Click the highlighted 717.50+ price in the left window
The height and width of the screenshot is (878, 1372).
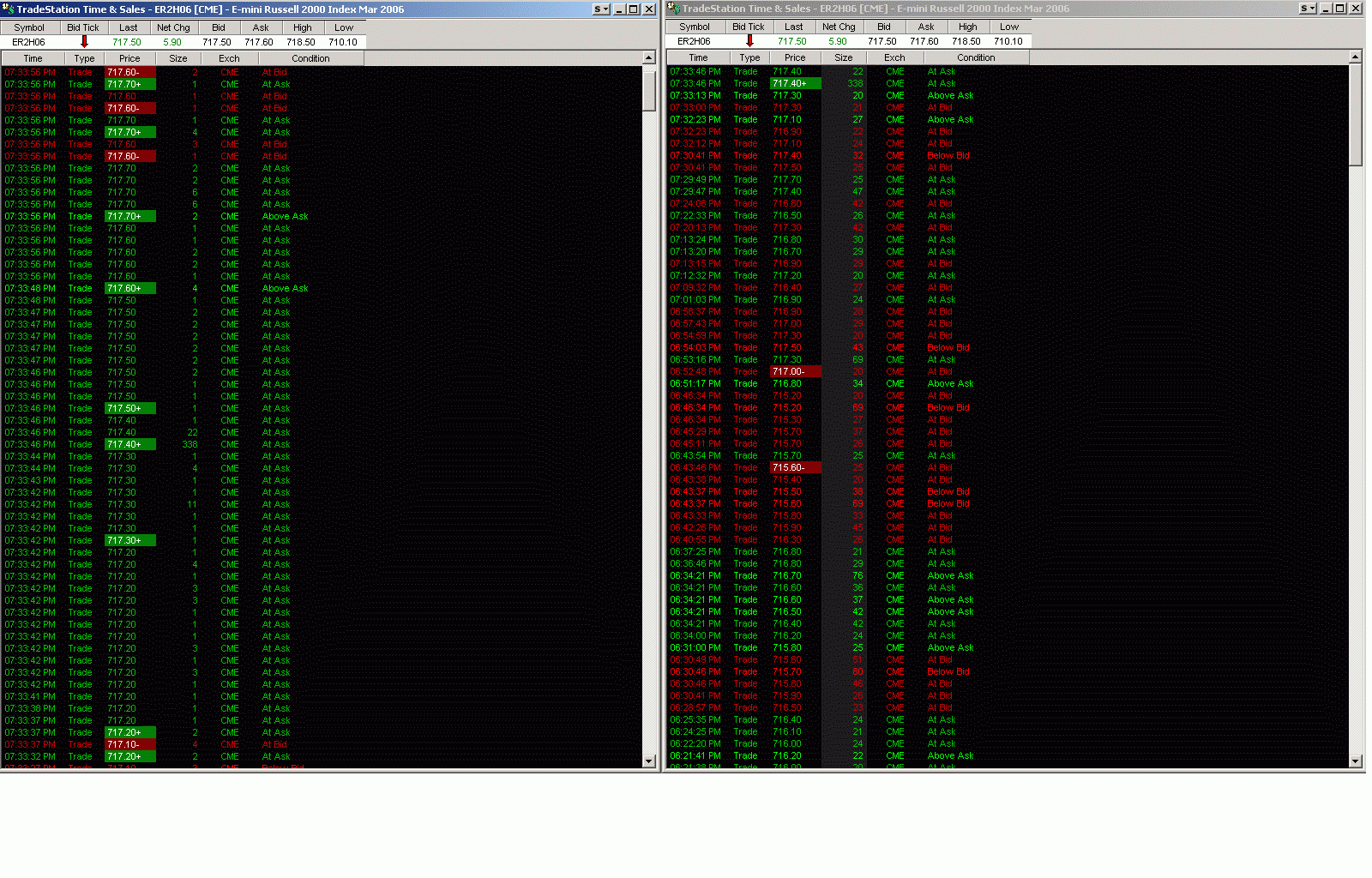pyautogui.click(x=129, y=408)
